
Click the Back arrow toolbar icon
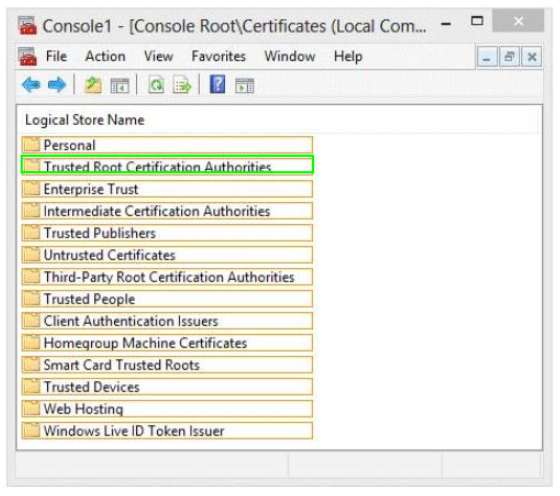click(x=31, y=85)
